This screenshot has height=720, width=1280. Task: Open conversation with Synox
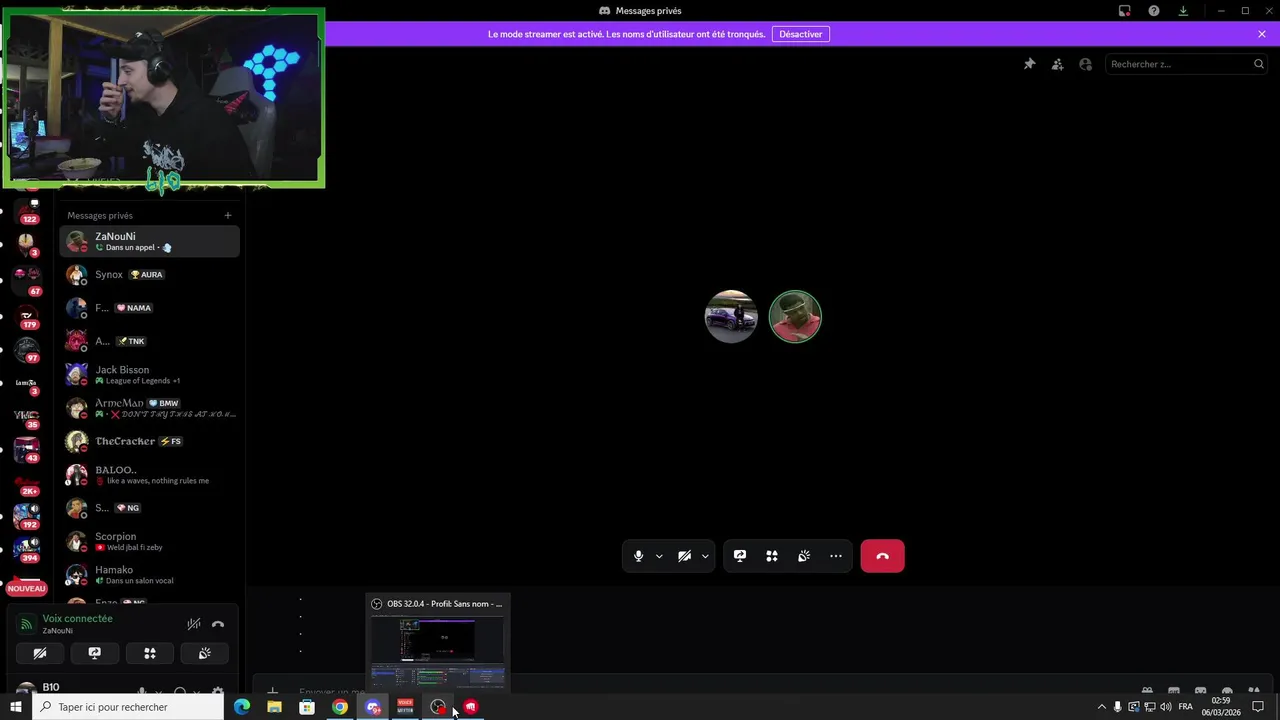click(x=150, y=275)
